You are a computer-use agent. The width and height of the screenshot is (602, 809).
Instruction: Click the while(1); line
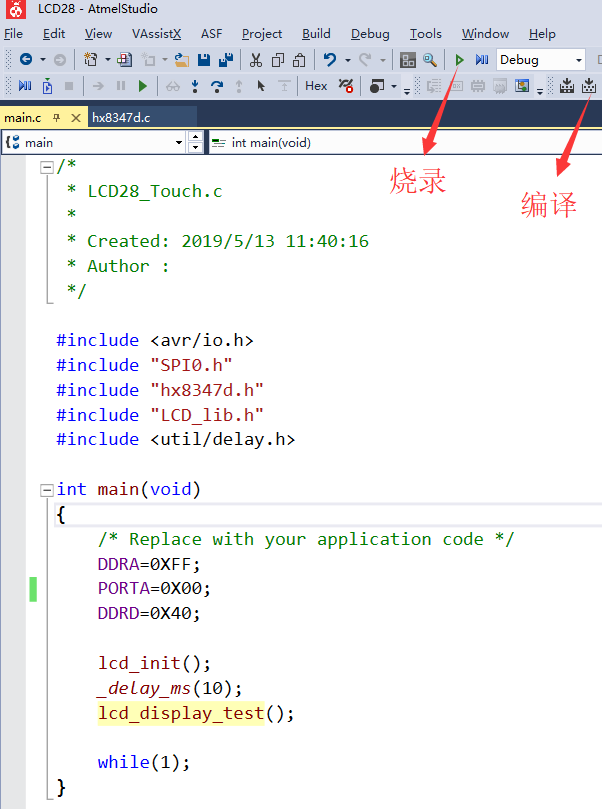pyautogui.click(x=144, y=762)
